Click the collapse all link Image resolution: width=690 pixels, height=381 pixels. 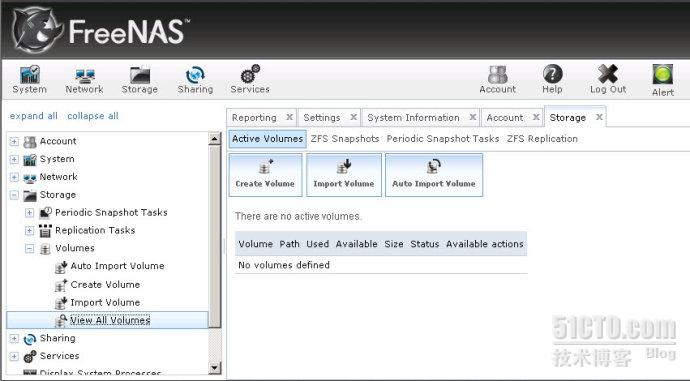(93, 116)
